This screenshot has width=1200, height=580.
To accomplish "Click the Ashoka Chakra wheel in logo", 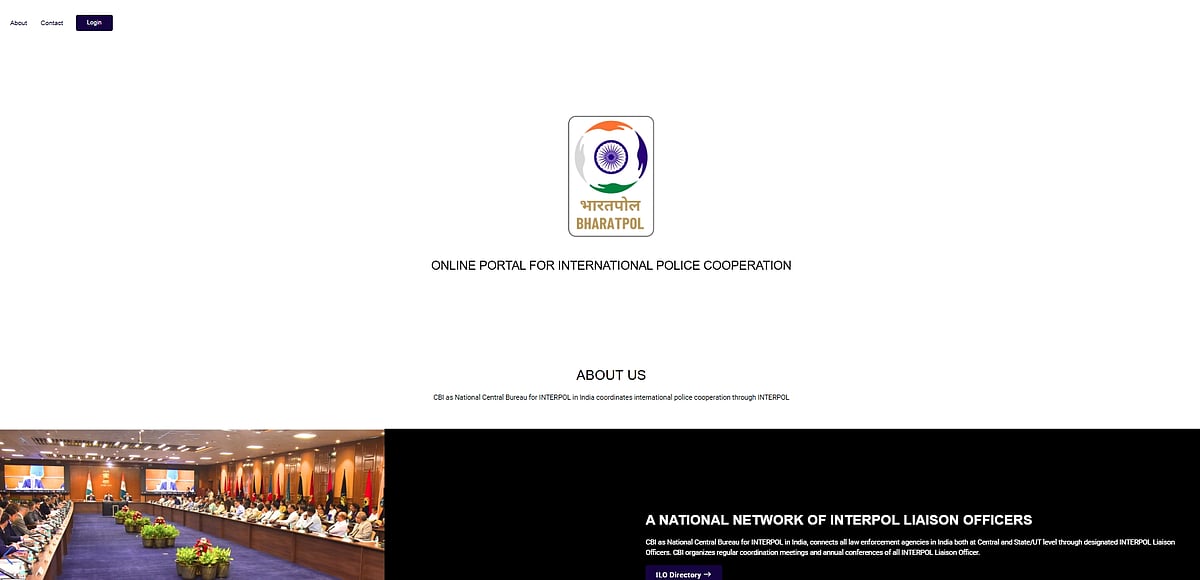I will (610, 156).
